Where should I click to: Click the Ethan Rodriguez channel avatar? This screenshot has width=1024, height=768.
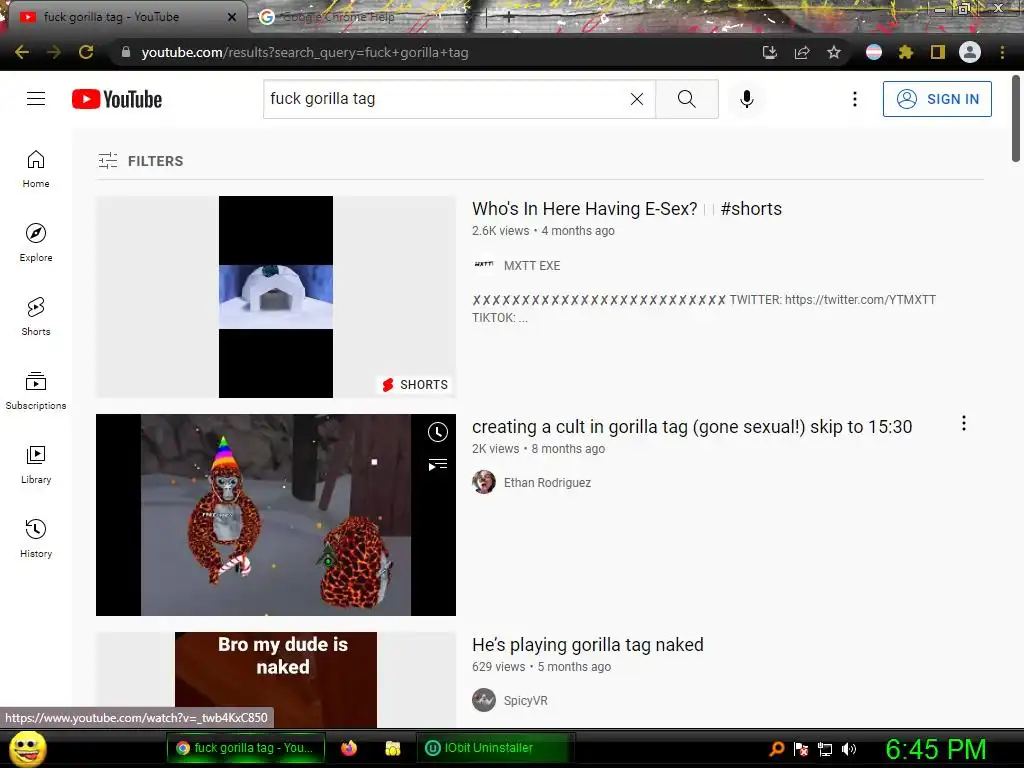point(484,482)
